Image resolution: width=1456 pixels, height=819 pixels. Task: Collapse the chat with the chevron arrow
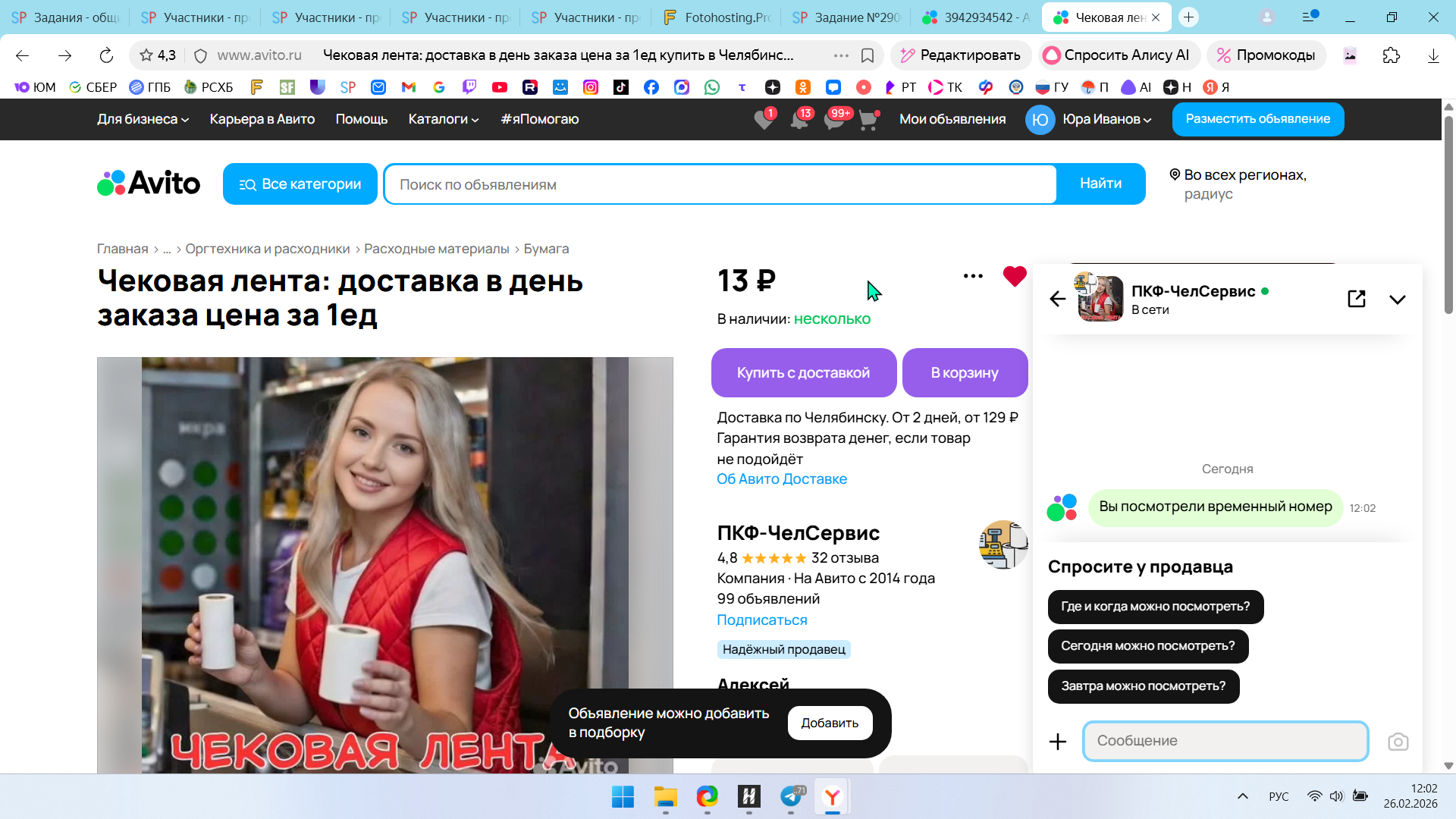point(1397,300)
